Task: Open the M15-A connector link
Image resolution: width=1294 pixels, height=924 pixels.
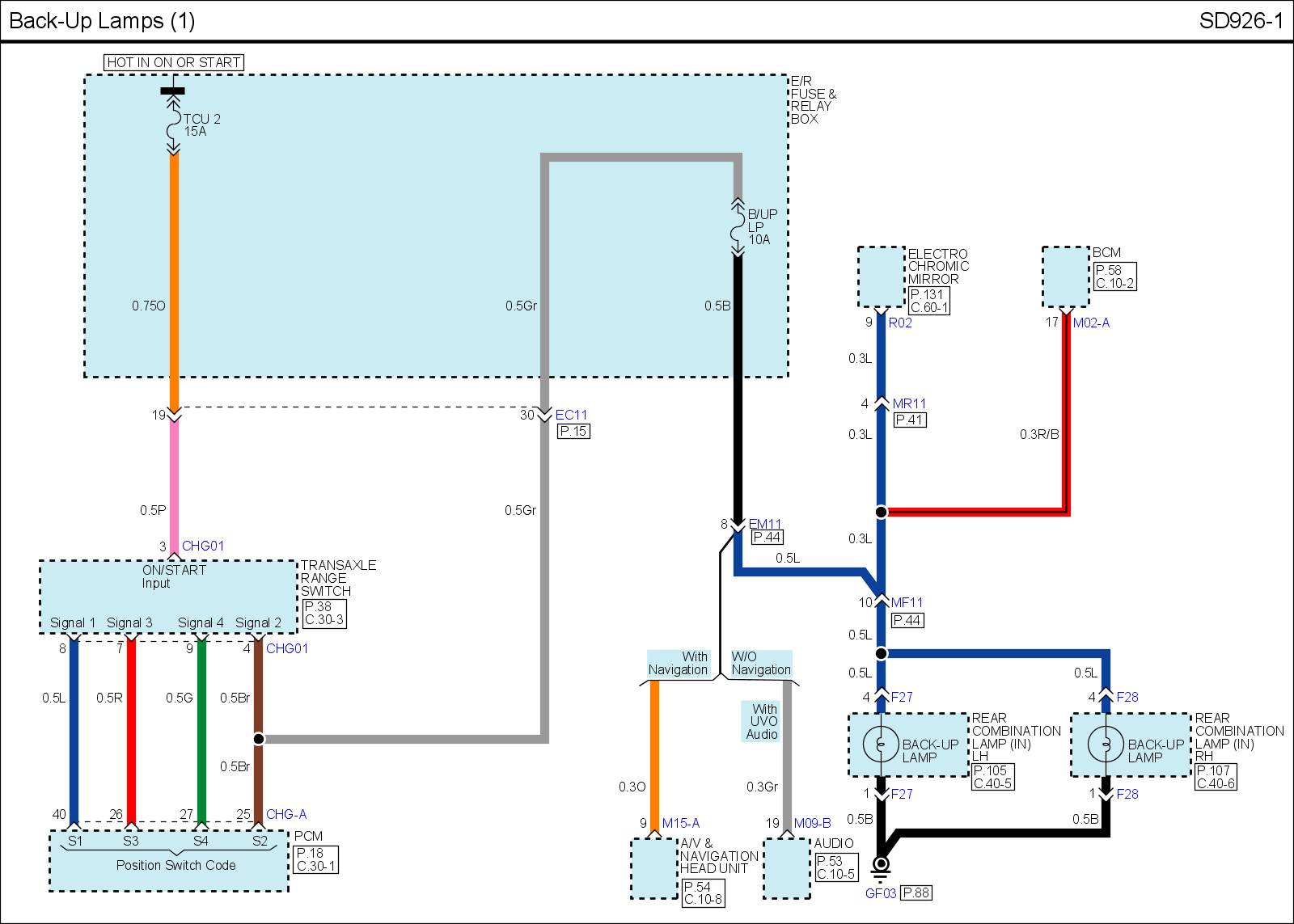Action: click(681, 823)
